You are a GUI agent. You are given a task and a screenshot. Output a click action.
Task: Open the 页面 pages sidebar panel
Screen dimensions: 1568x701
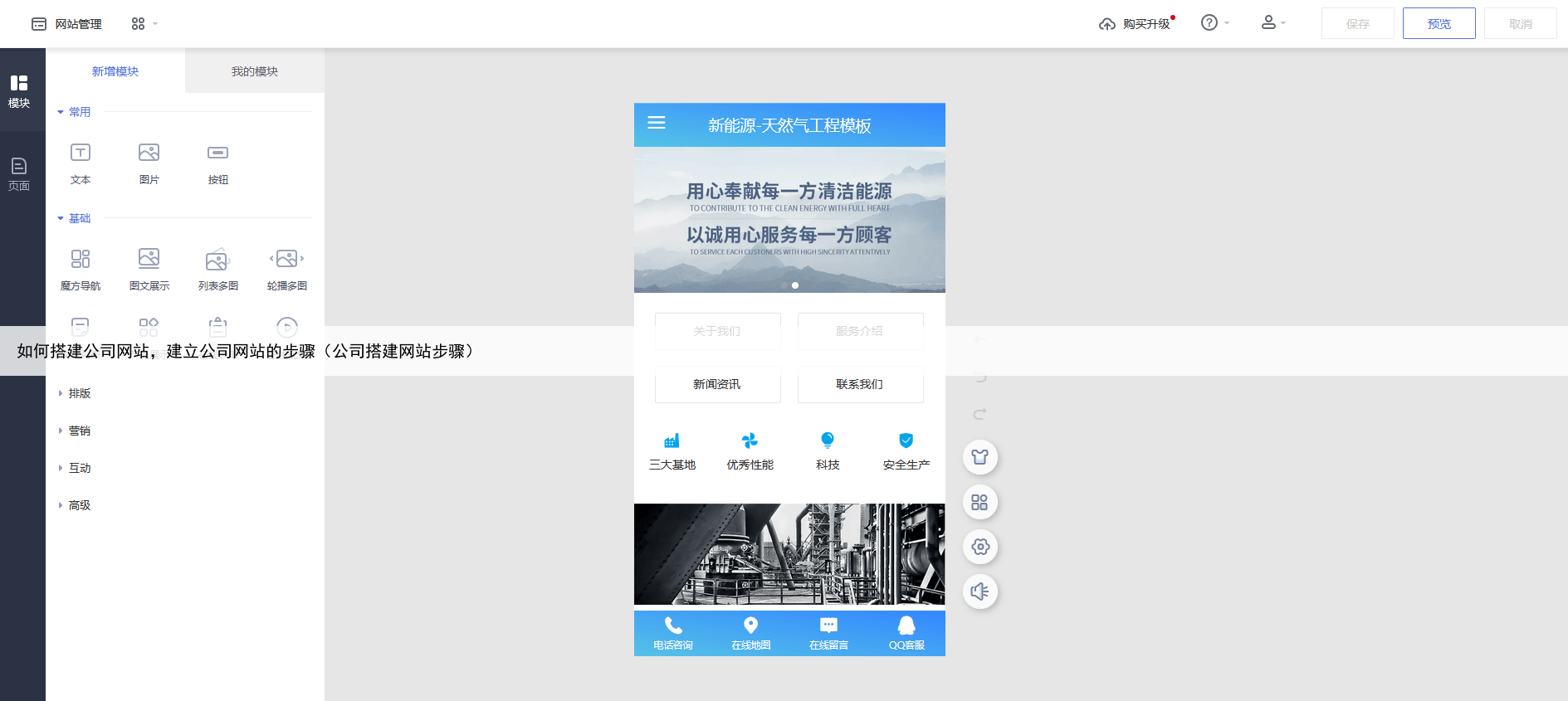click(19, 173)
